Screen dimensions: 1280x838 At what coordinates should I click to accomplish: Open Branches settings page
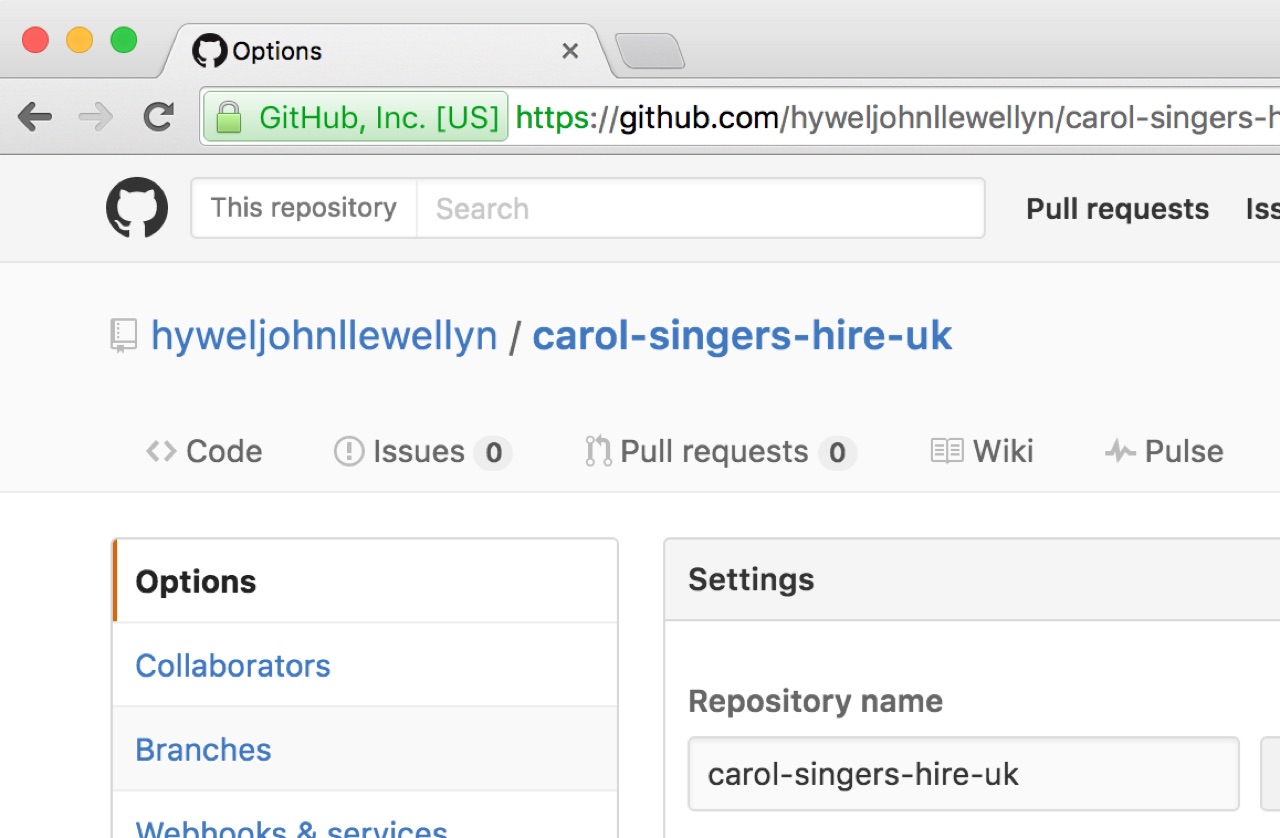[x=365, y=749]
